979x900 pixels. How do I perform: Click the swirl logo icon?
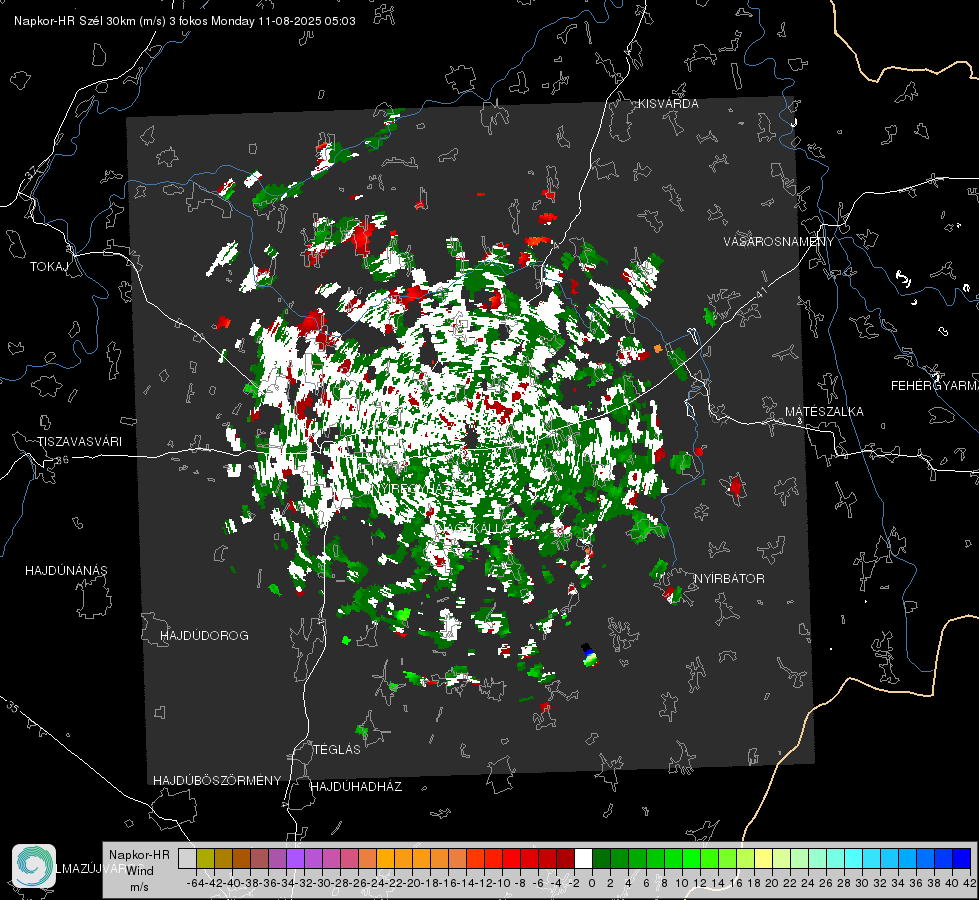click(34, 866)
